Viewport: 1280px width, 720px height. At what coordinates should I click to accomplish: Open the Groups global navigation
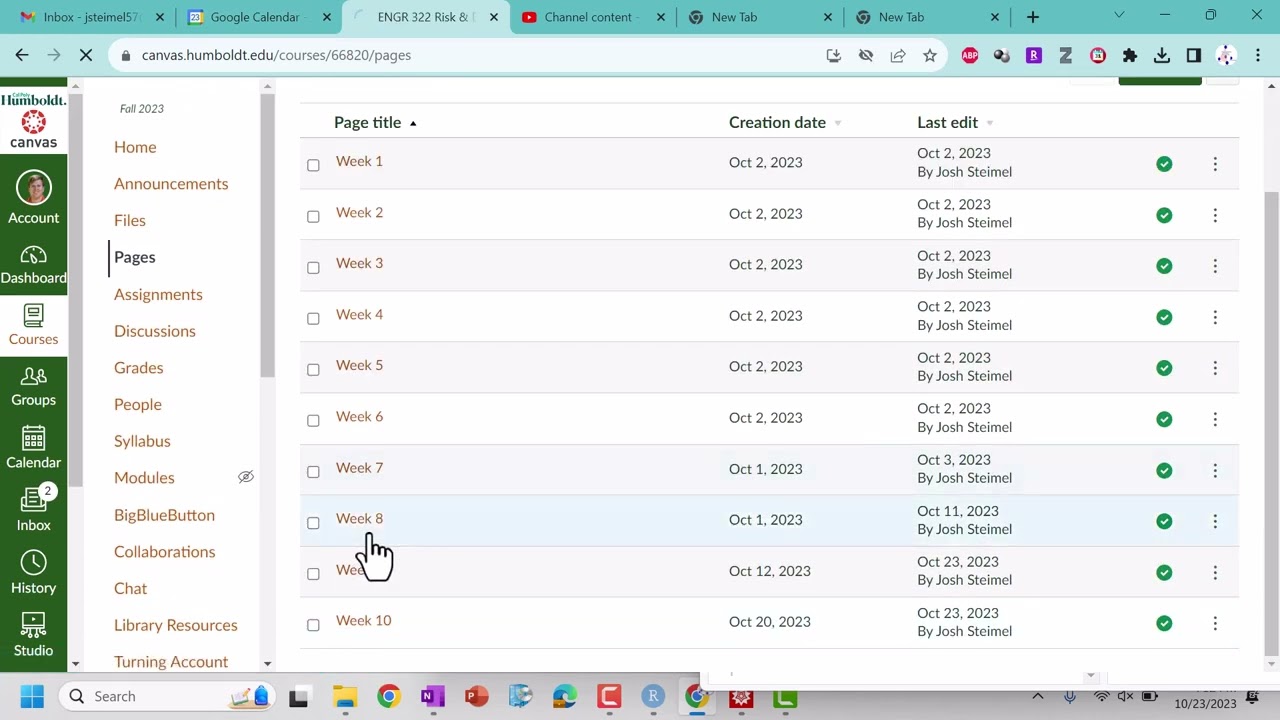coord(33,386)
